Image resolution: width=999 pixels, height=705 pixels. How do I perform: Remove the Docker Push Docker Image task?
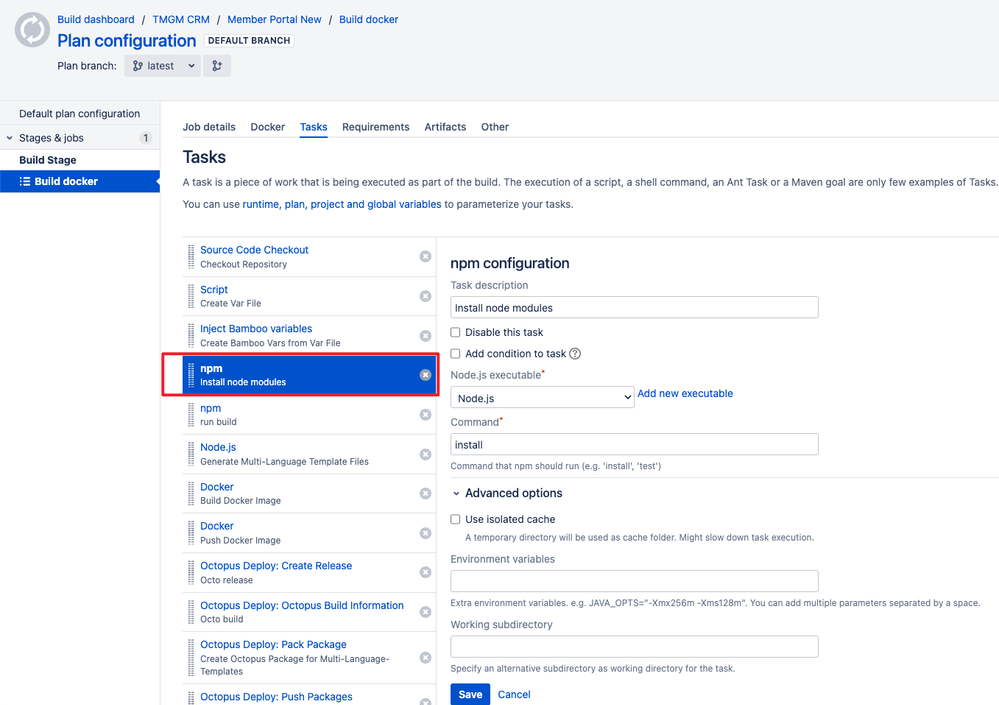click(426, 533)
